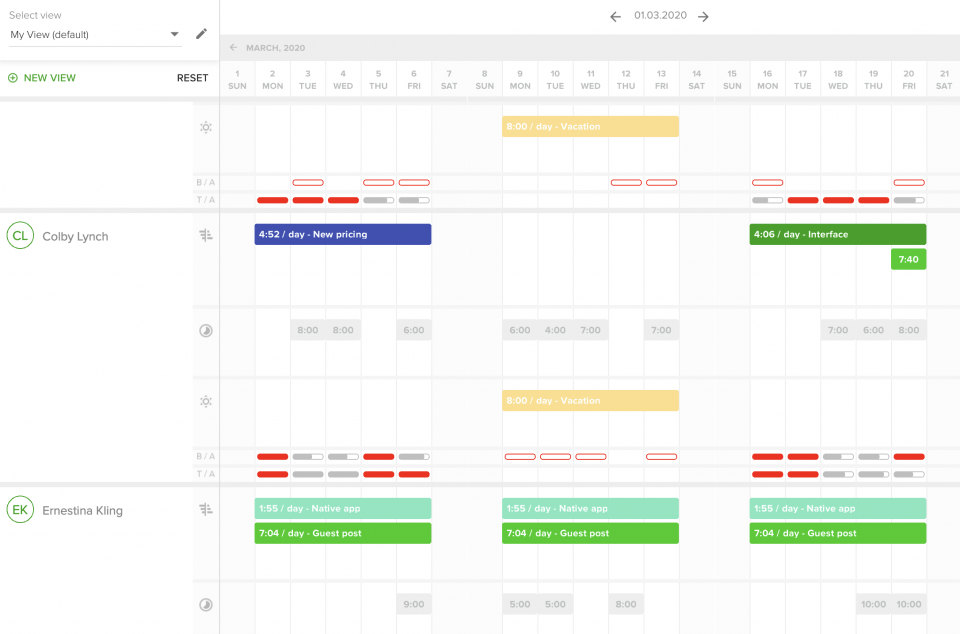Click Colby Lynch's tasks row icon
Viewport: 960px width, 634px height.
[x=206, y=235]
